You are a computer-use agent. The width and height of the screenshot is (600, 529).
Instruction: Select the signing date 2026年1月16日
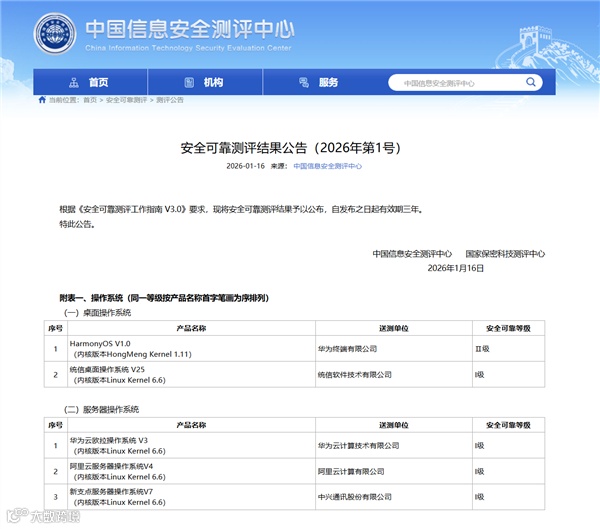(x=455, y=268)
